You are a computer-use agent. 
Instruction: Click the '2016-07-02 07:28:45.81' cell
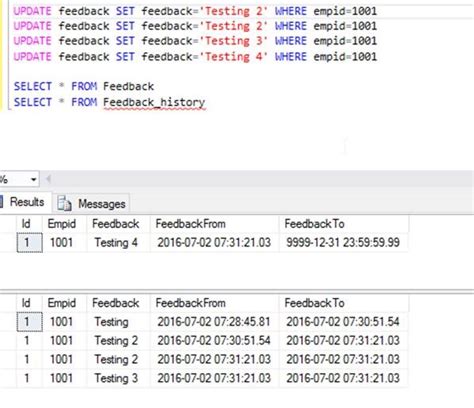point(214,322)
